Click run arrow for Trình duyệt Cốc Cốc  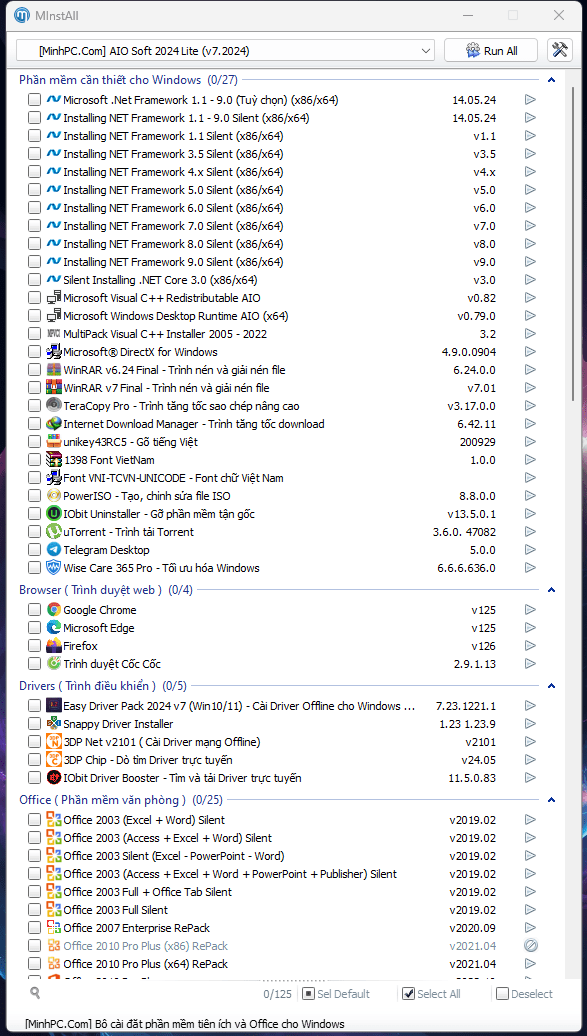tap(530, 663)
